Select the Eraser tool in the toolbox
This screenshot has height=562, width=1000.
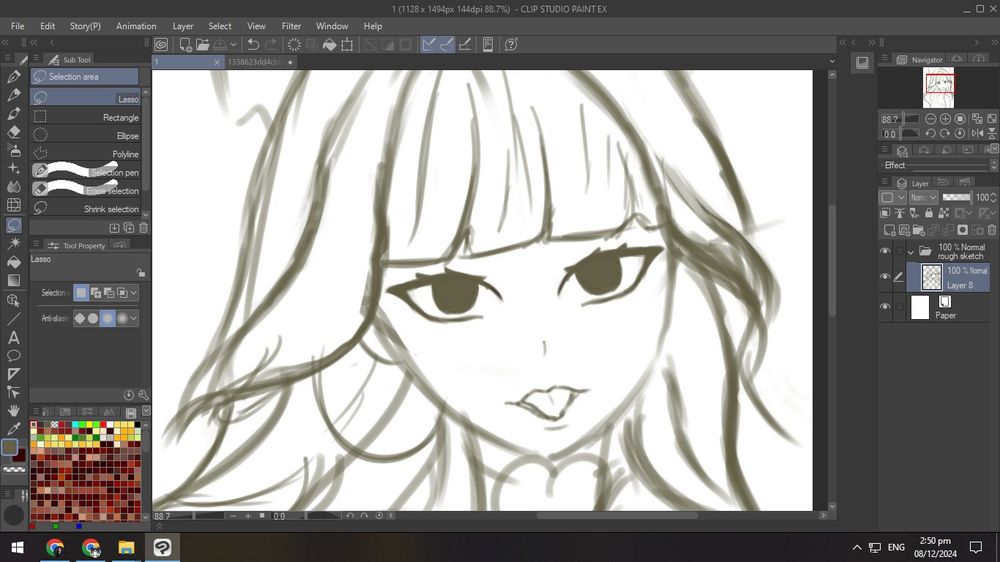click(14, 131)
